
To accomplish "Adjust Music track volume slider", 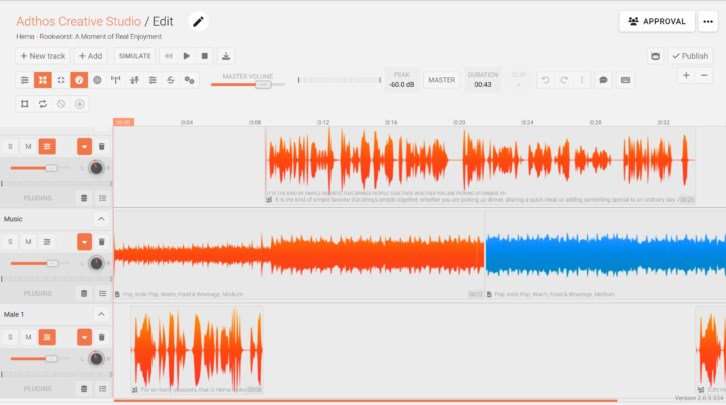I will point(52,263).
